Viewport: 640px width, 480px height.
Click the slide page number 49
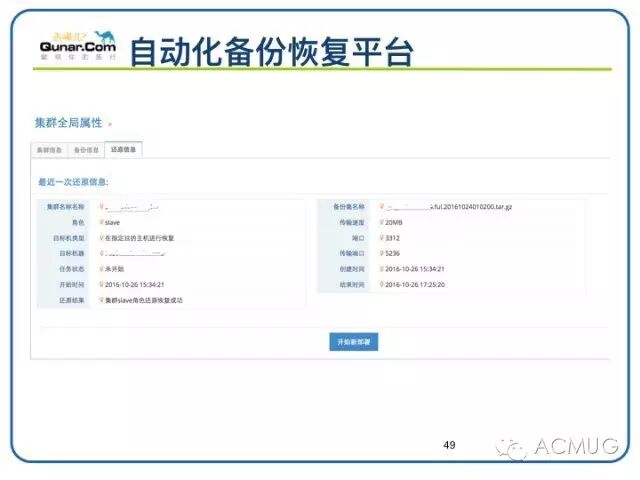point(449,445)
